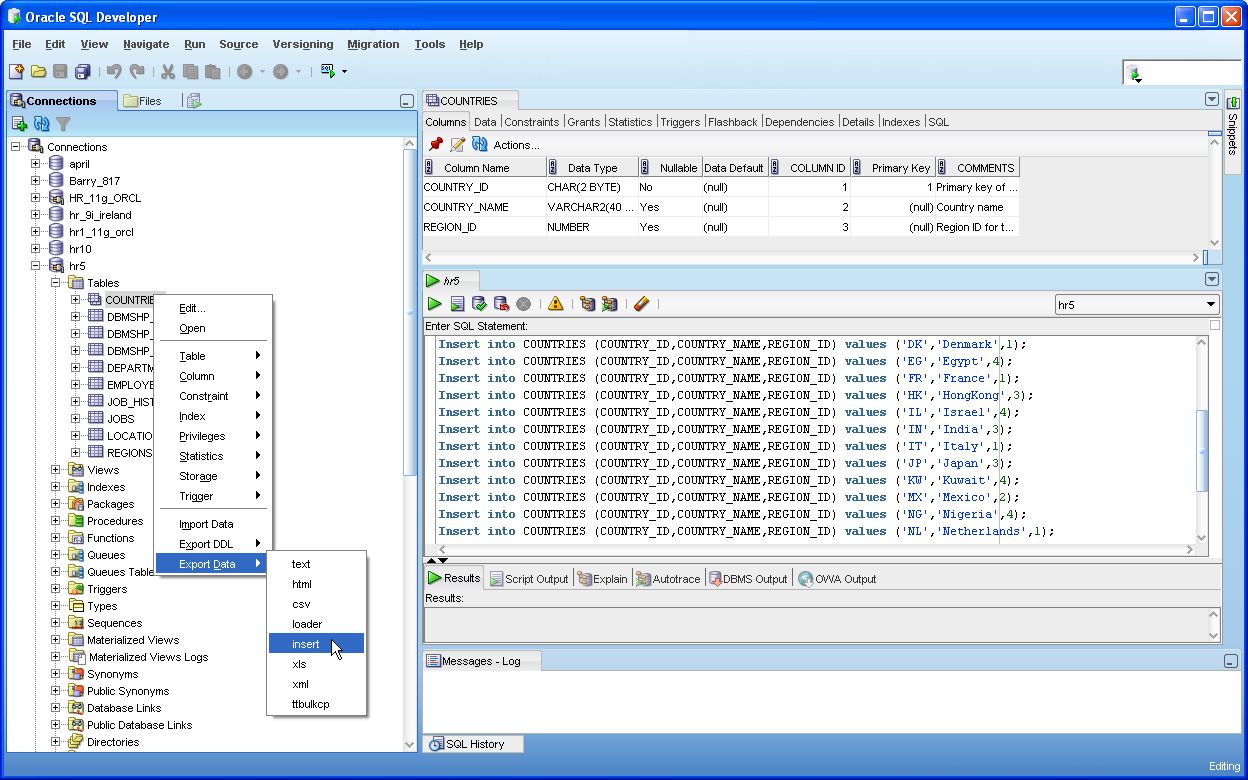Refresh the Connections list
1248x780 pixels.
click(40, 123)
